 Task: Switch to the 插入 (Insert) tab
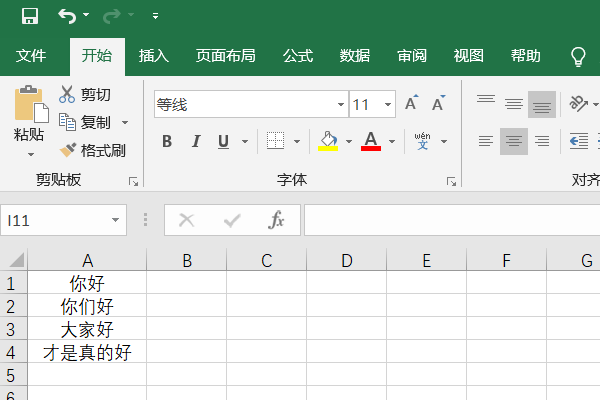153,56
